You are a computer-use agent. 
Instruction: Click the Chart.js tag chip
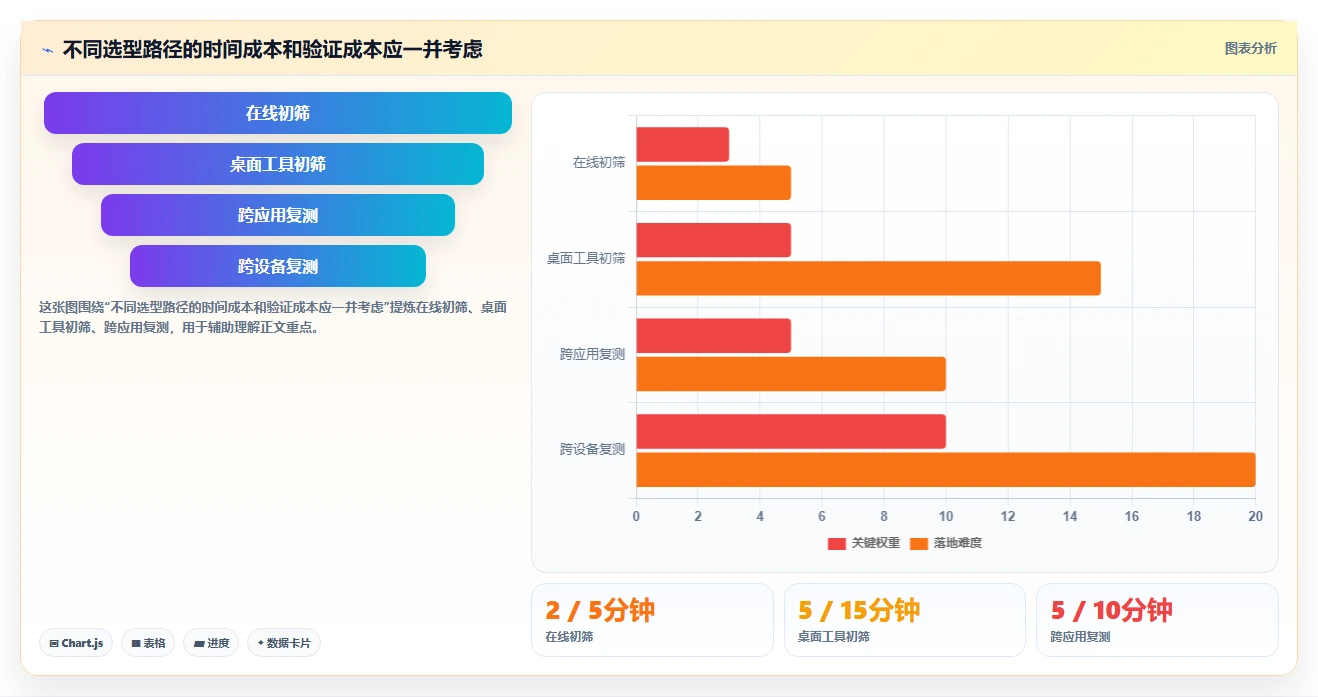(x=76, y=643)
